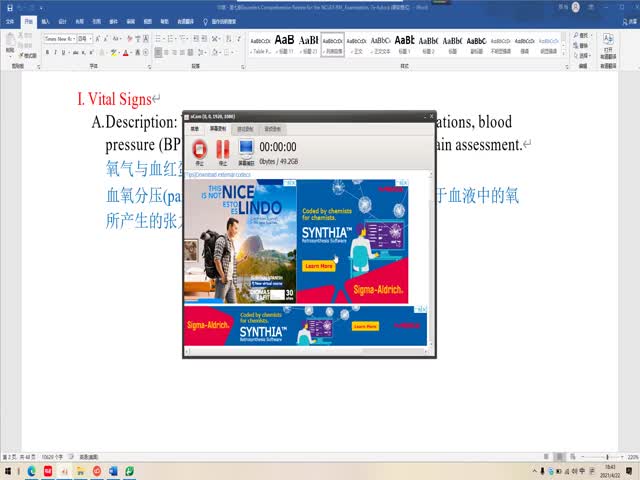Expand the Styles gallery more arrow
The width and height of the screenshot is (640, 480).
point(564,53)
